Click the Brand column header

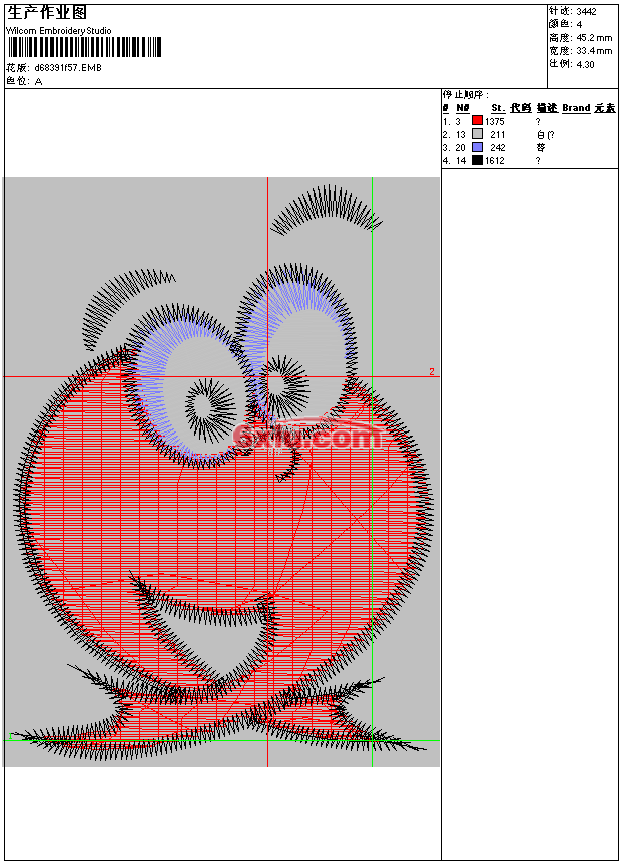coord(576,108)
